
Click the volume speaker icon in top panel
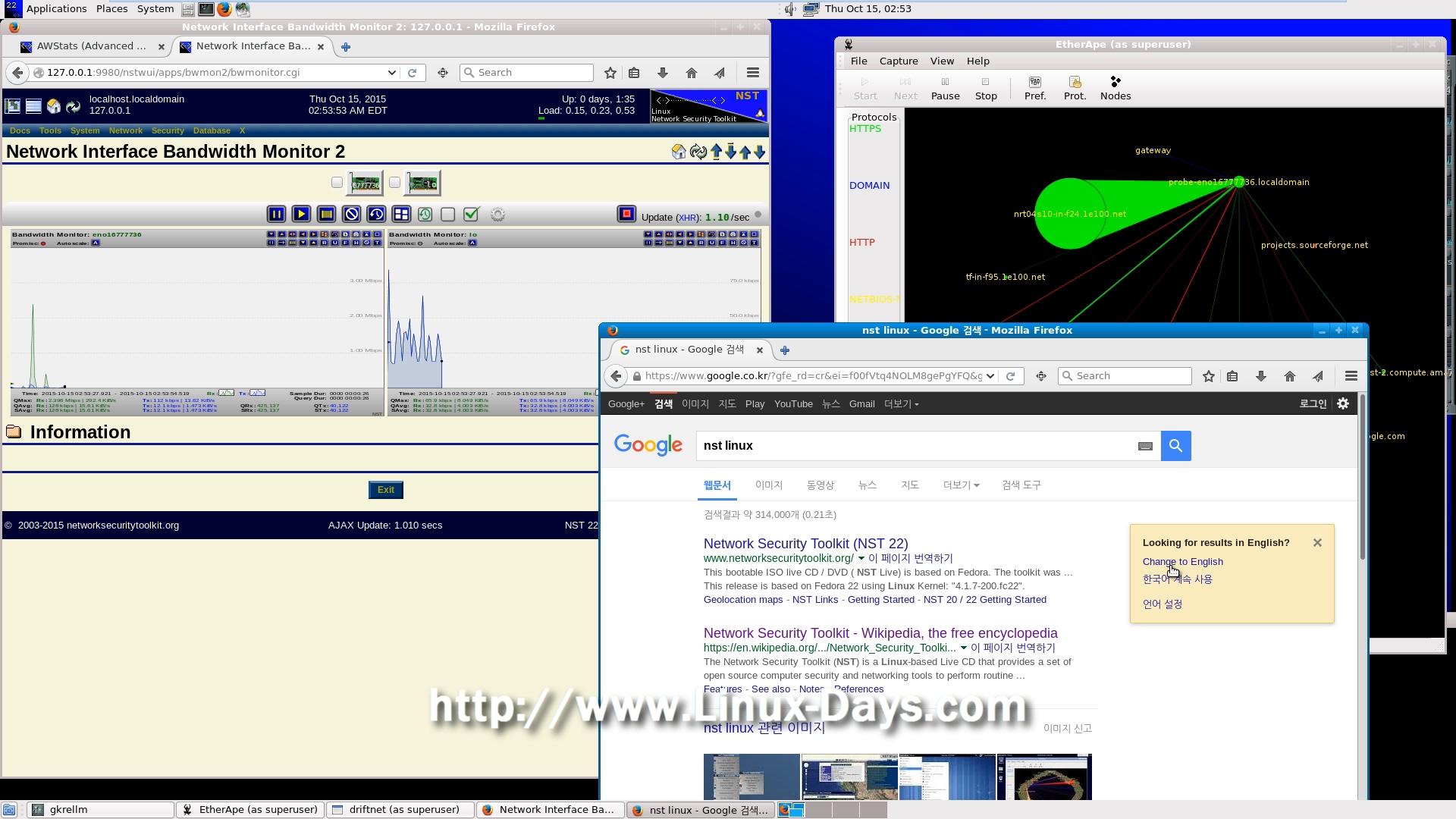(789, 9)
